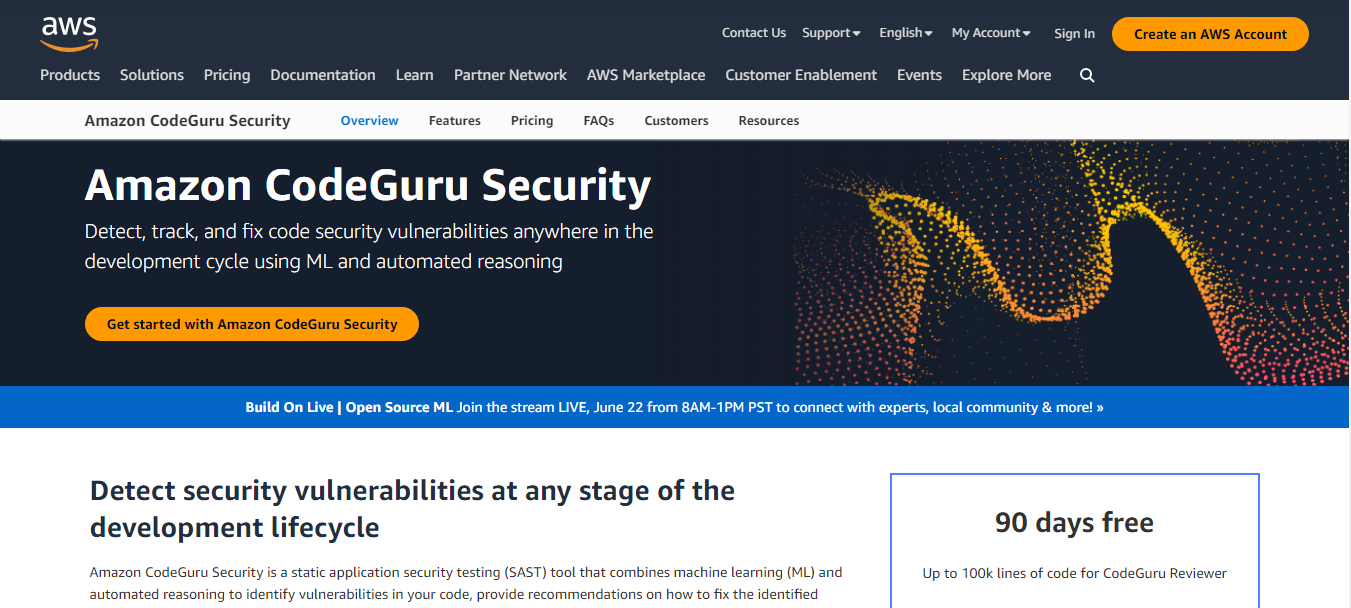Open the Solutions menu

coord(152,75)
